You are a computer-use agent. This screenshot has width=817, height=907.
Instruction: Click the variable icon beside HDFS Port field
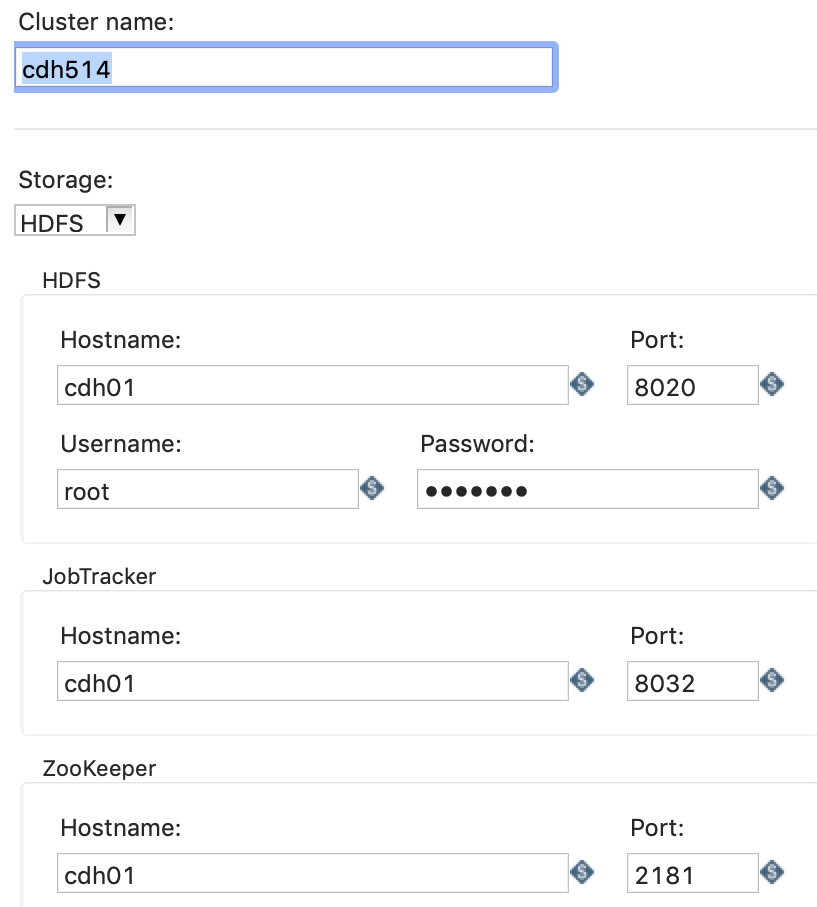771,385
